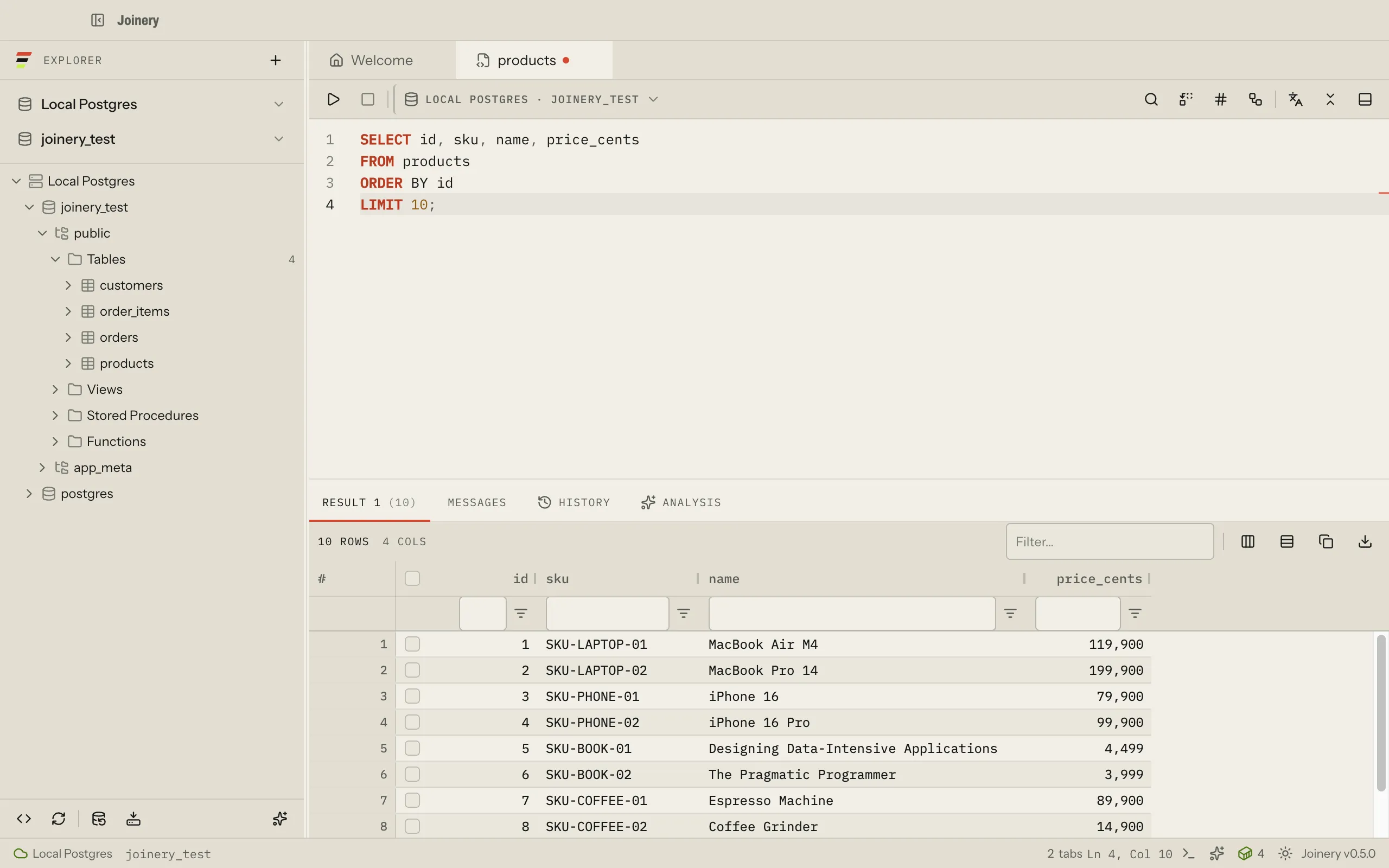Select row checkbox for Espresso Machine

pos(412,800)
